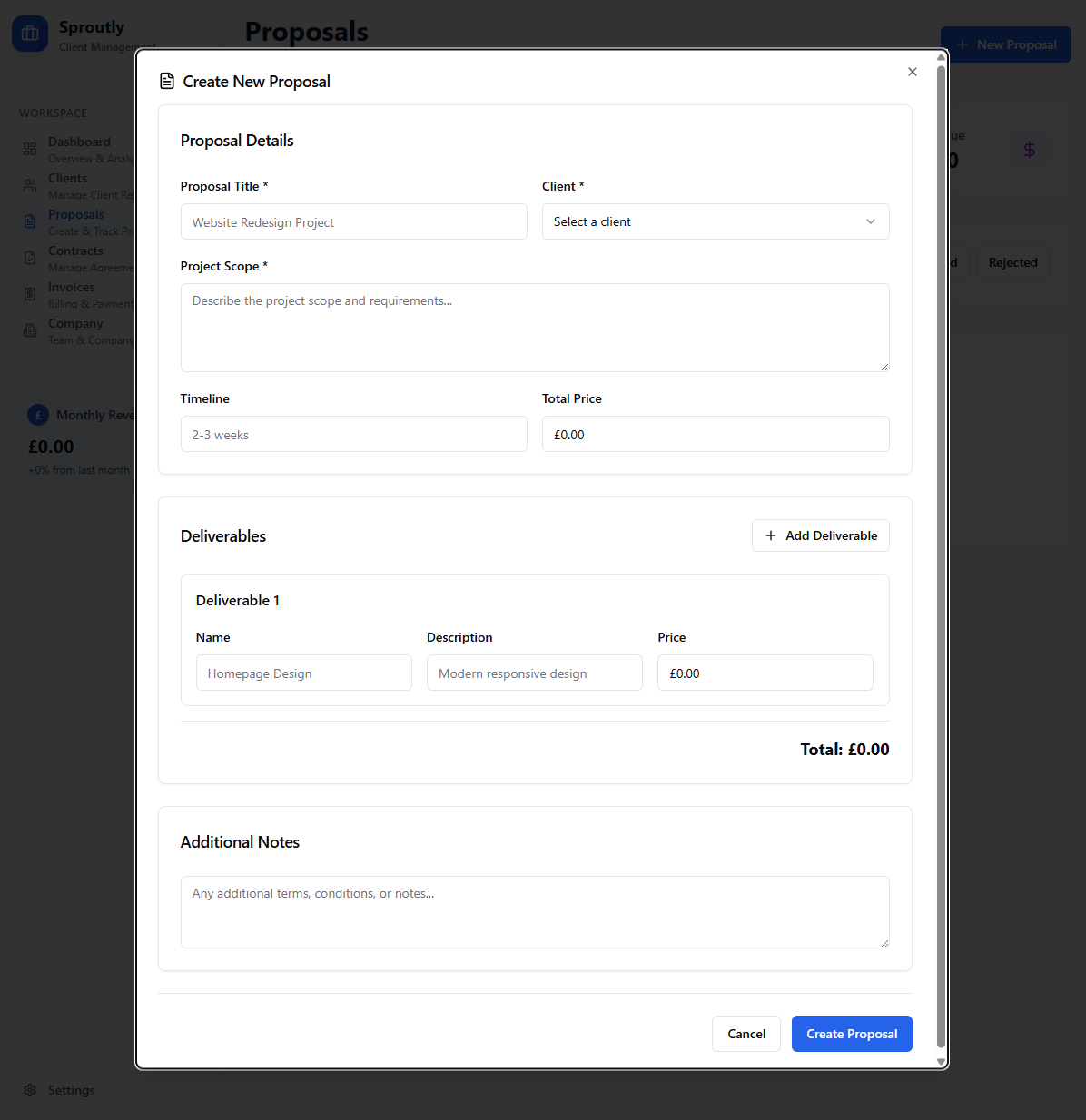Screen dimensions: 1086x1120
Task: Click the chevron arrow in Client dropdown
Action: (871, 221)
